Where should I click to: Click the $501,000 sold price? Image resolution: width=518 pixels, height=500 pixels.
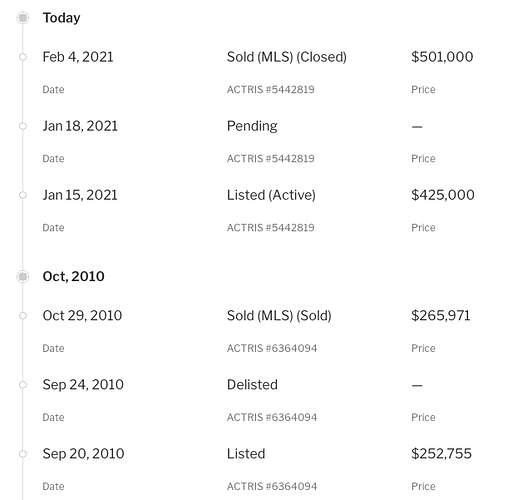(x=442, y=57)
